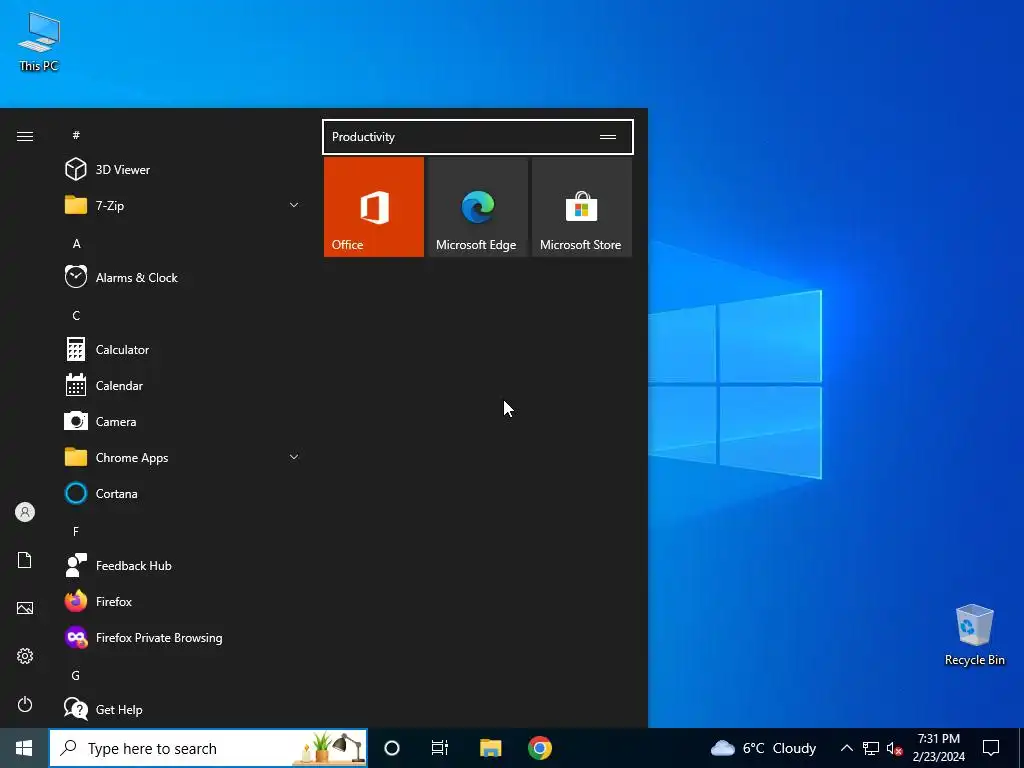The image size is (1024, 768).
Task: Click the G letter header
Action: (76, 675)
